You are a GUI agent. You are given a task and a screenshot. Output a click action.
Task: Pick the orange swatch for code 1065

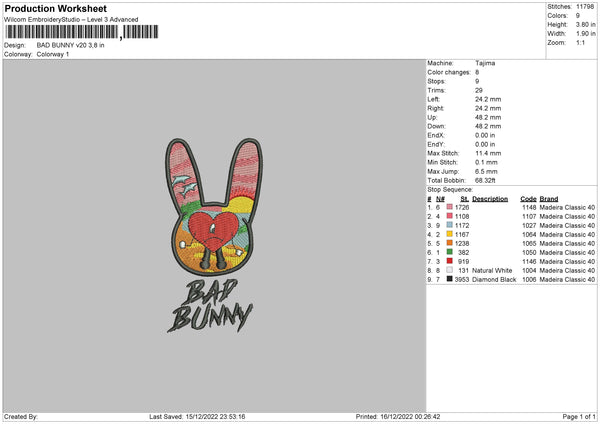(x=450, y=243)
